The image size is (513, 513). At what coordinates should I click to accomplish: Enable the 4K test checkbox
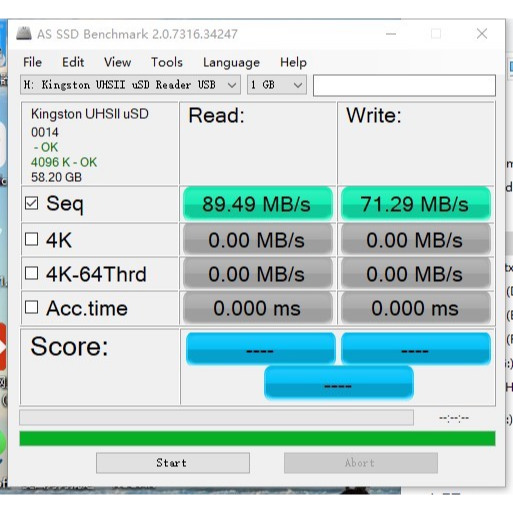pos(31,239)
